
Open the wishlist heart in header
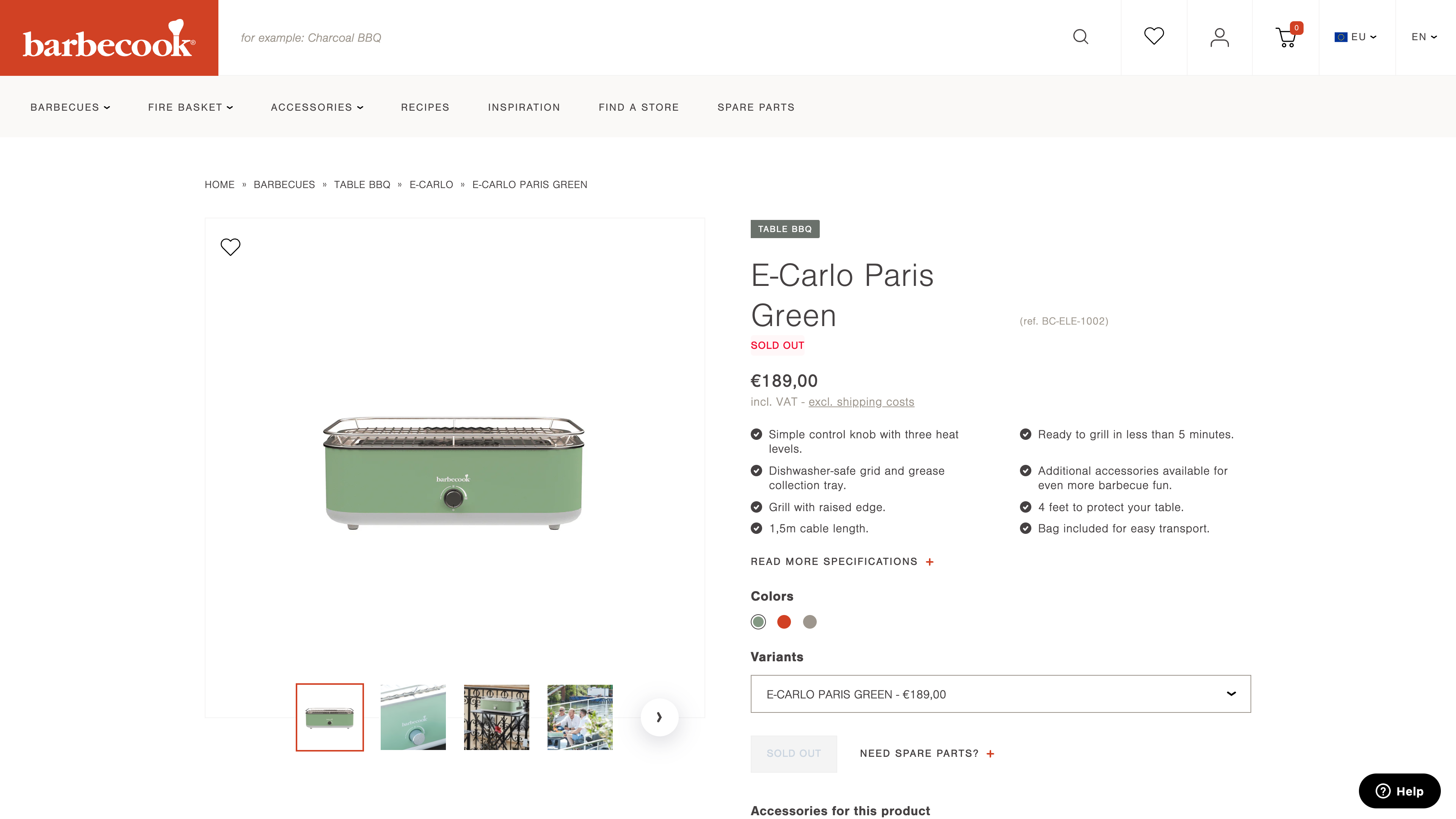[x=1153, y=37]
